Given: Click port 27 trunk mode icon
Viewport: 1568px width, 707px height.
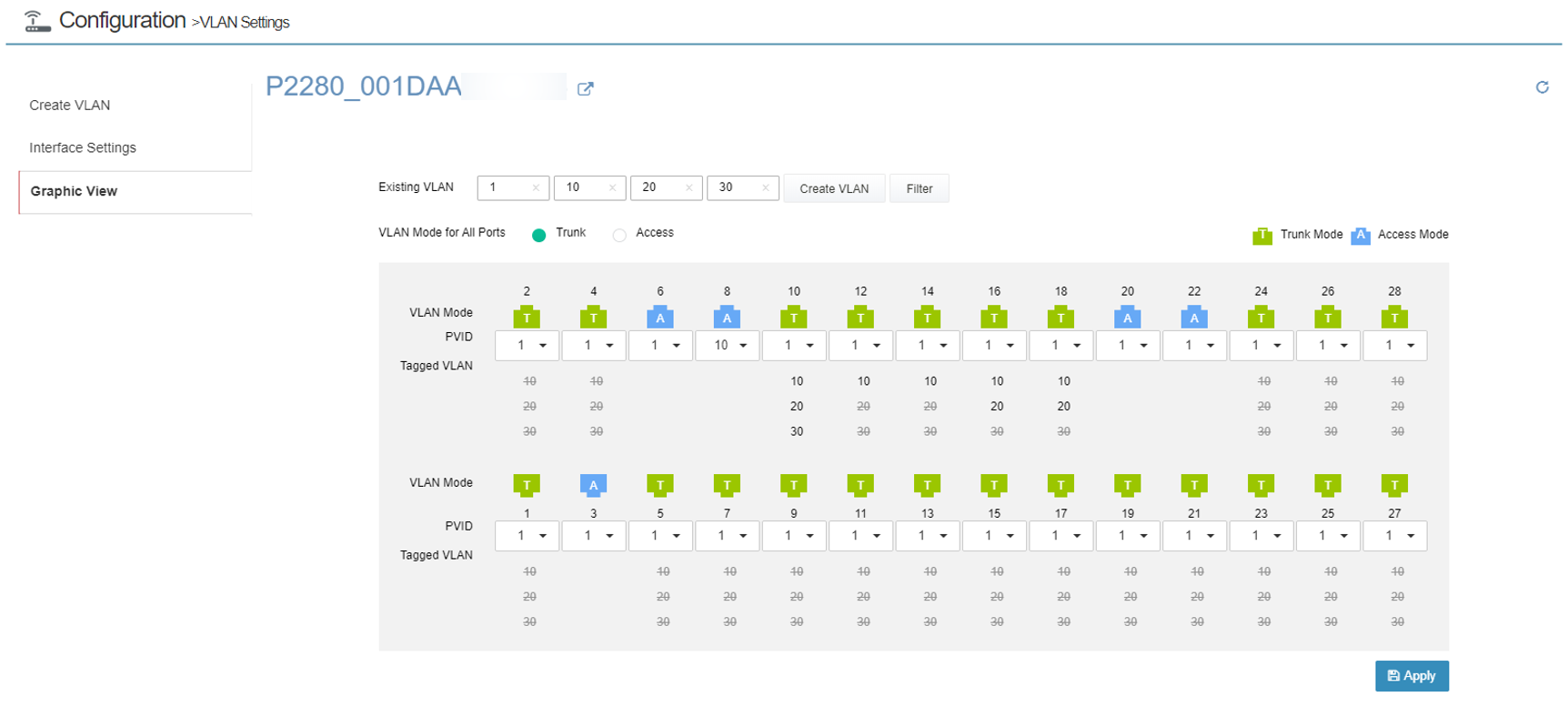Looking at the screenshot, I should [x=1394, y=485].
